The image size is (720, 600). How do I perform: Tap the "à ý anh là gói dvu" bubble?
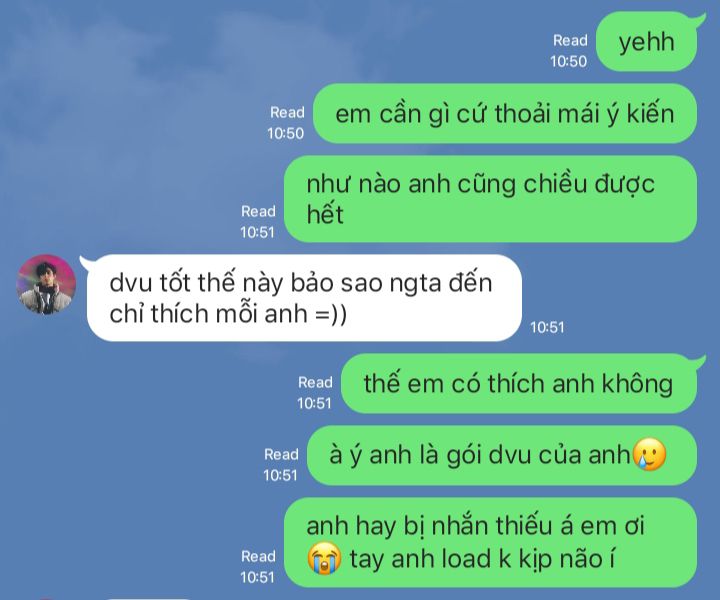(502, 455)
